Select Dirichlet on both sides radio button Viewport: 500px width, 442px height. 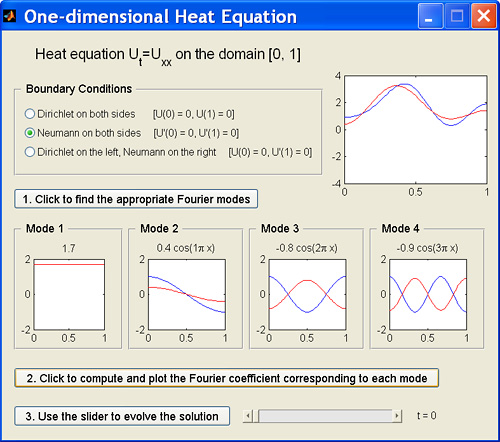pyautogui.click(x=30, y=114)
